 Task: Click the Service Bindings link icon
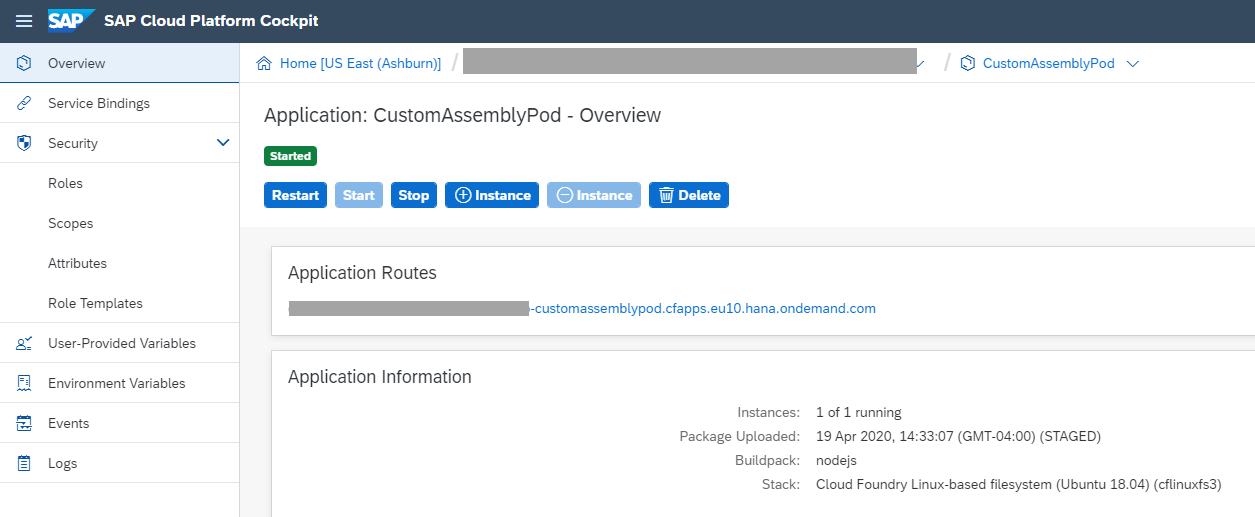click(24, 103)
